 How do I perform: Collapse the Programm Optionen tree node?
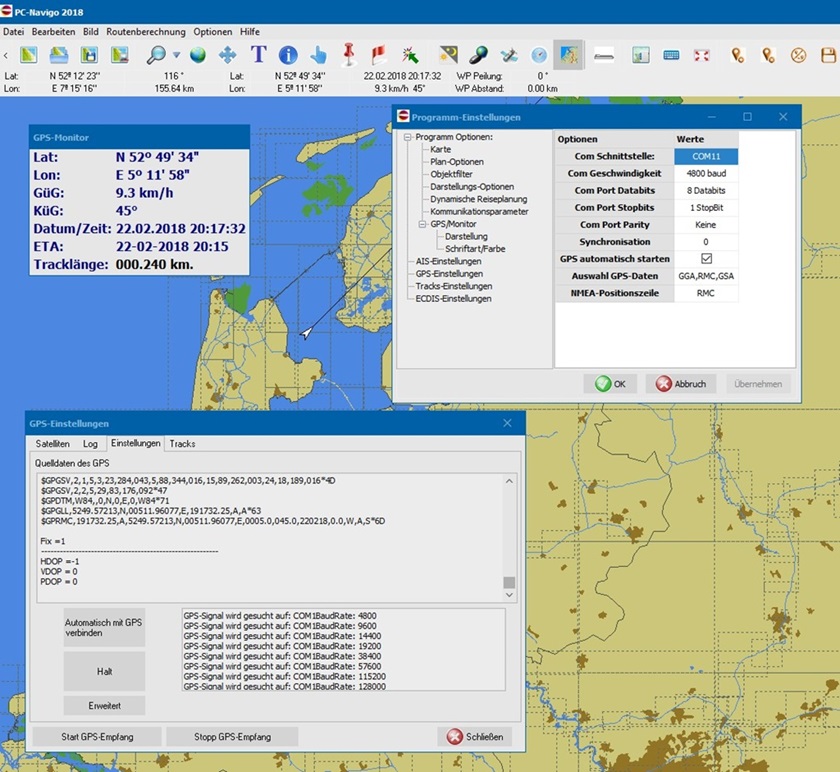coord(408,137)
